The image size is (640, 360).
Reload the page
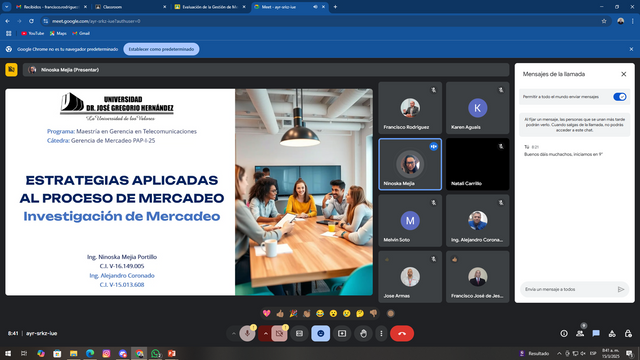pyautogui.click(x=31, y=21)
